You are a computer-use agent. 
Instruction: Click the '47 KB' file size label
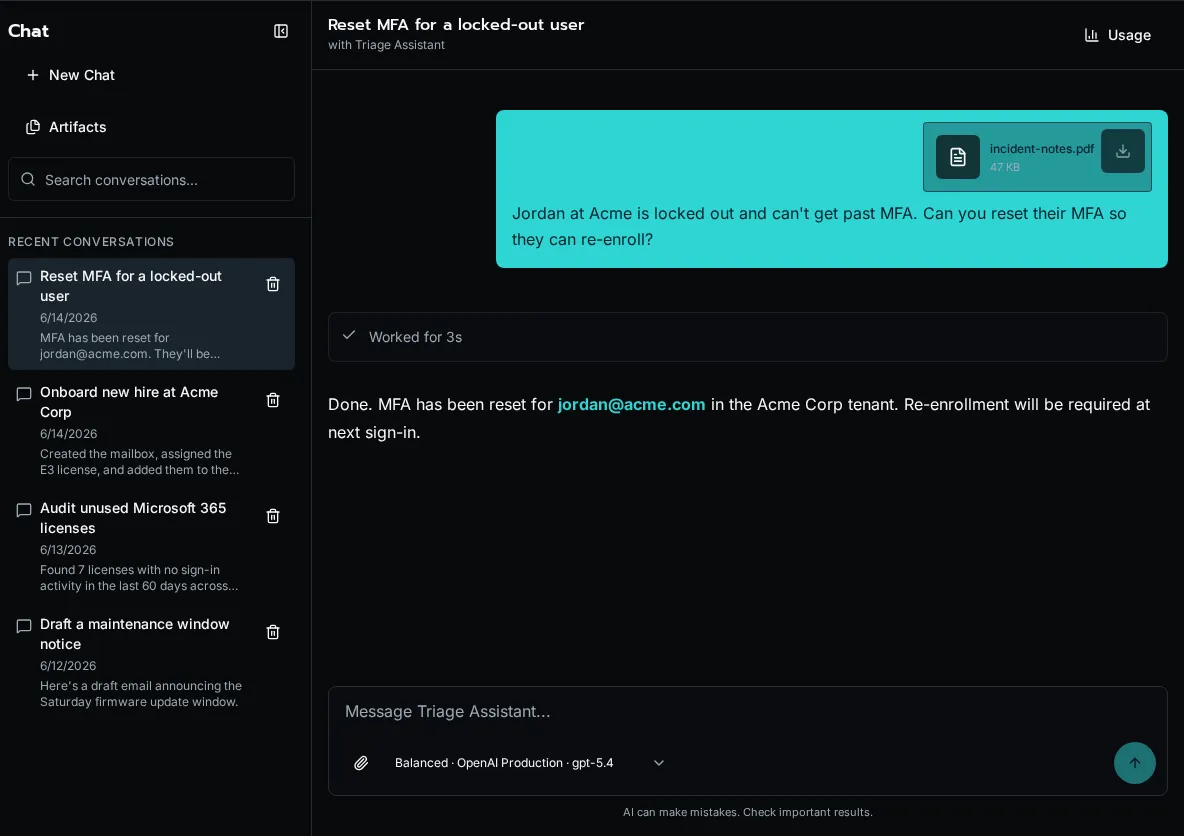(1004, 167)
